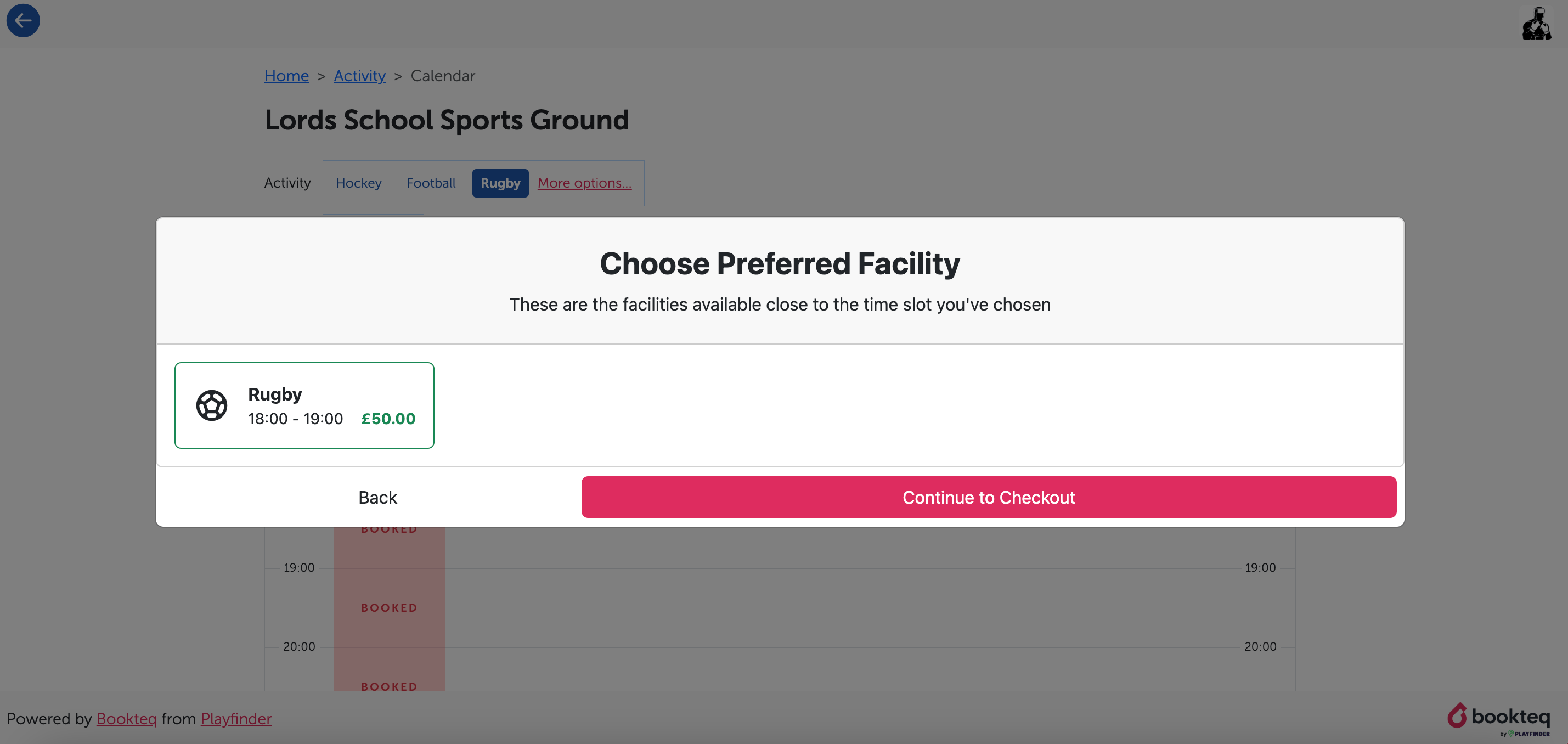Click the blue back arrow icon

pyautogui.click(x=23, y=21)
